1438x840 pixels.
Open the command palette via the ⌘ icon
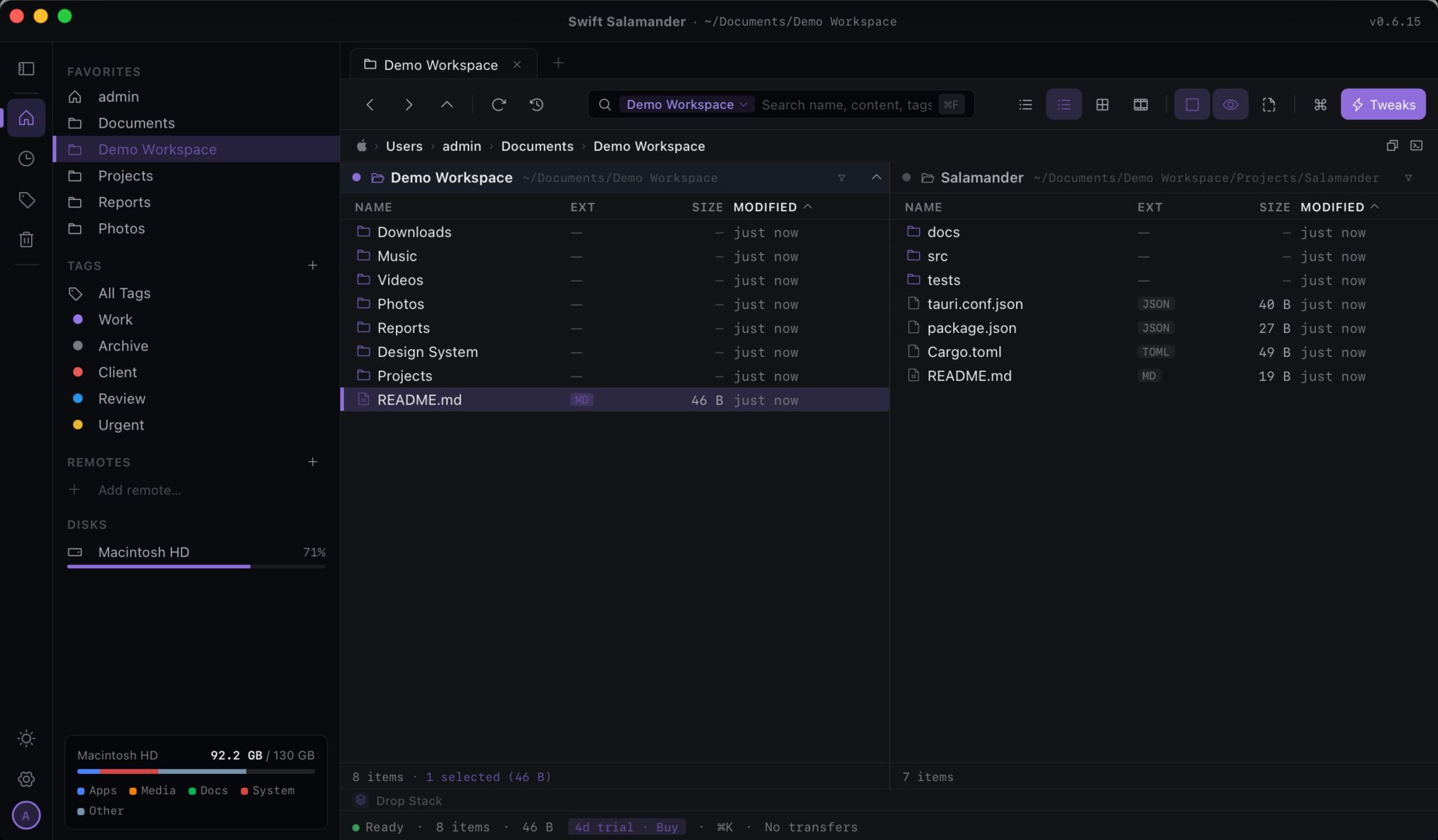point(1320,104)
